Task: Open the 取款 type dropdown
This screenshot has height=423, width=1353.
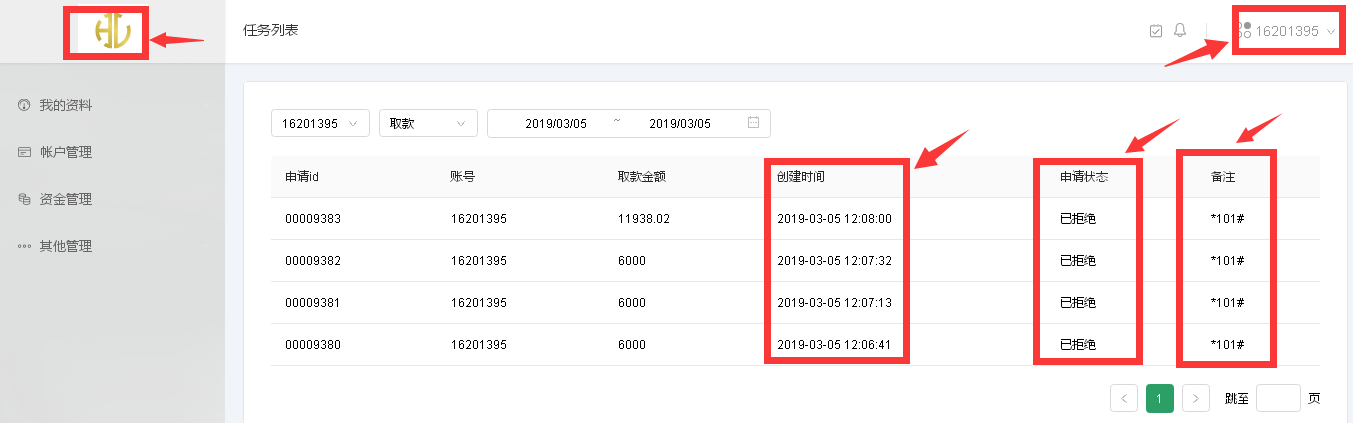Action: 427,123
